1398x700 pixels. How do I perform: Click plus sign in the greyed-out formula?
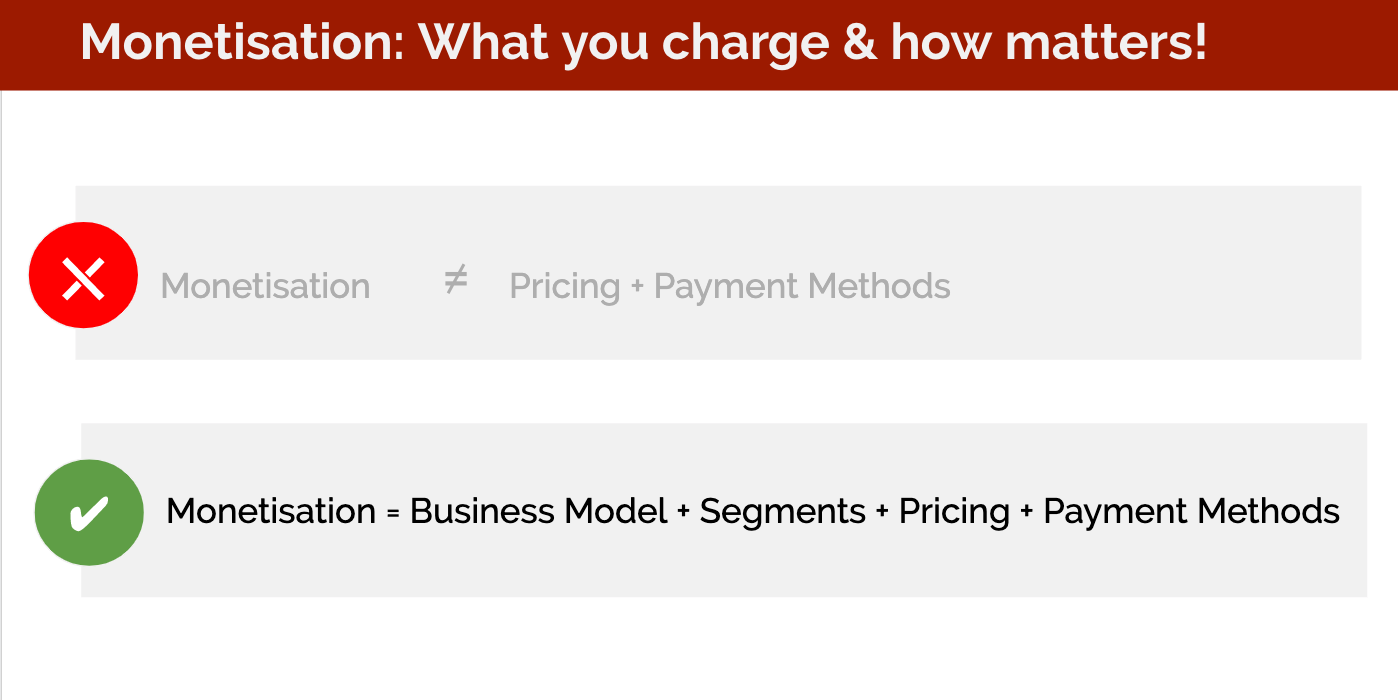point(637,288)
